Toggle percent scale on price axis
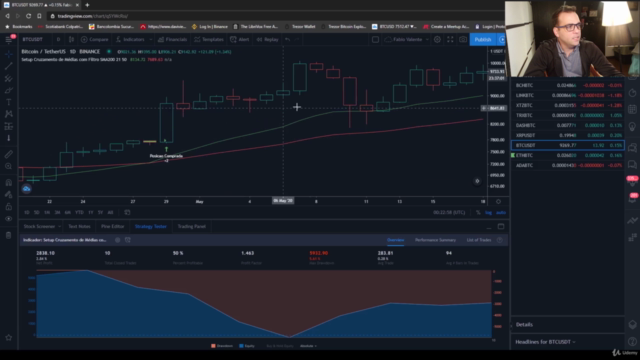Image resolution: width=640 pixels, height=360 pixels. tap(478, 213)
